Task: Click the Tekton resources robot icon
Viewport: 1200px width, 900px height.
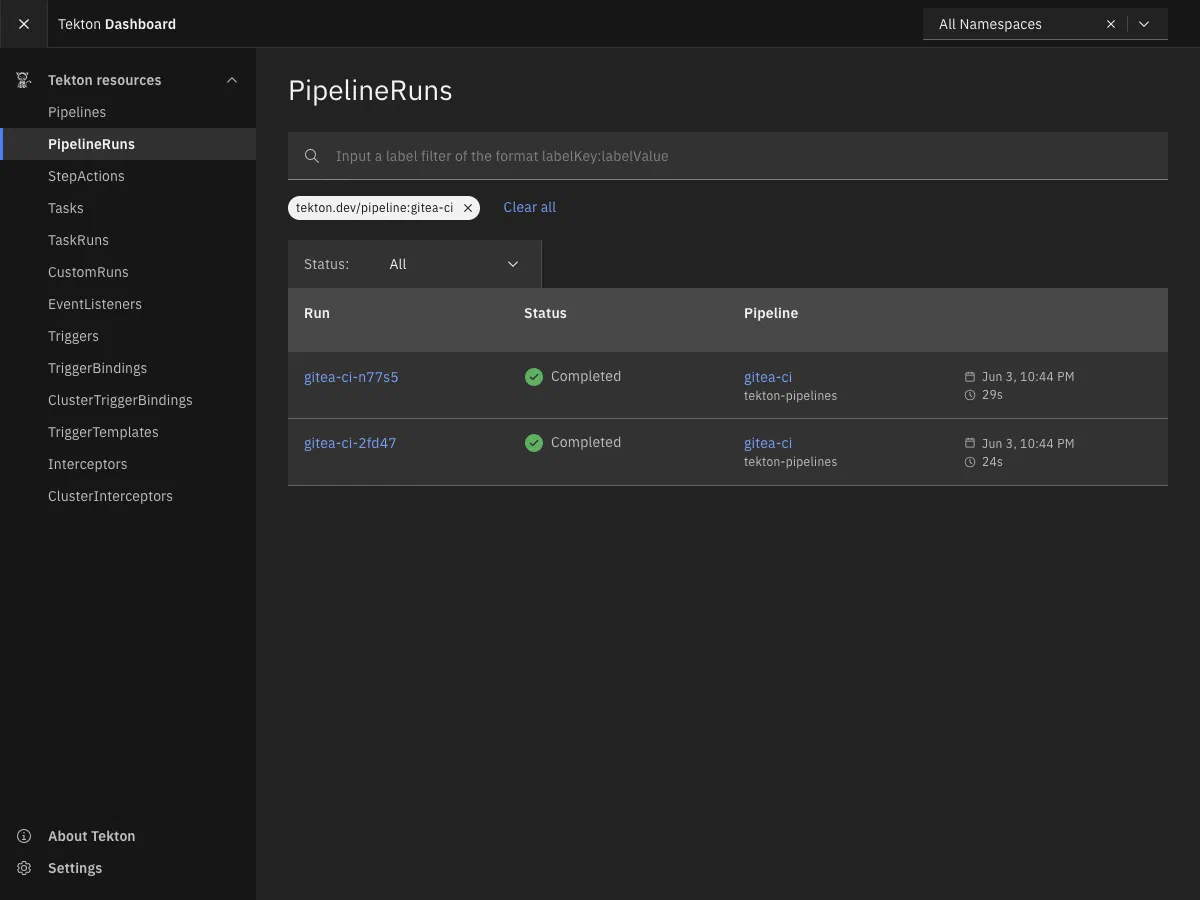Action: (x=24, y=80)
